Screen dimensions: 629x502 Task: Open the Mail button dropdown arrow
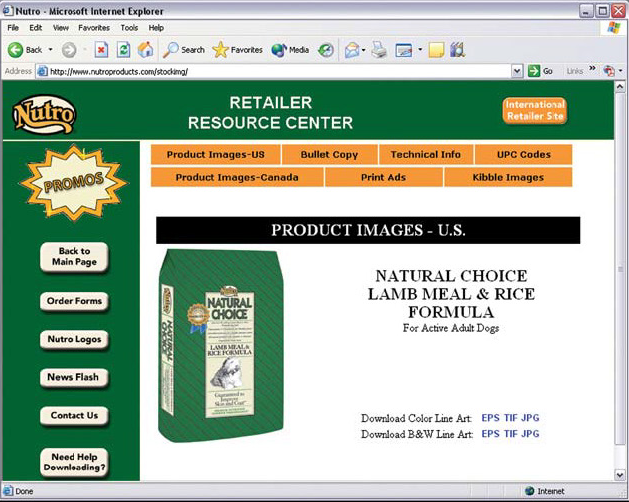pyautogui.click(x=363, y=50)
